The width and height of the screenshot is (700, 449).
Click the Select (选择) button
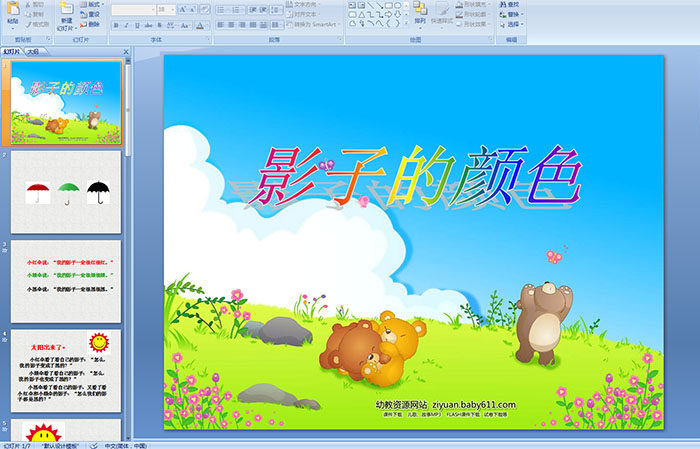click(512, 24)
